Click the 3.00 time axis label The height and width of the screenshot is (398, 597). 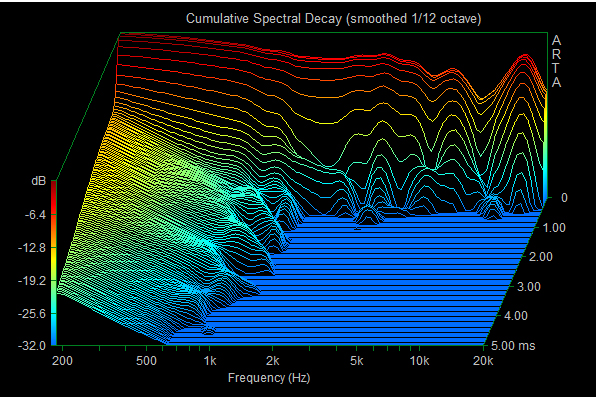click(528, 286)
